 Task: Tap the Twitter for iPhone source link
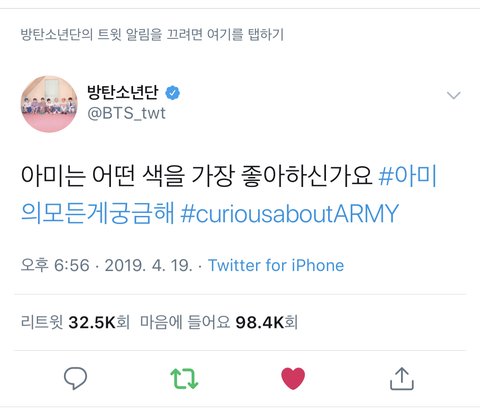[276, 266]
